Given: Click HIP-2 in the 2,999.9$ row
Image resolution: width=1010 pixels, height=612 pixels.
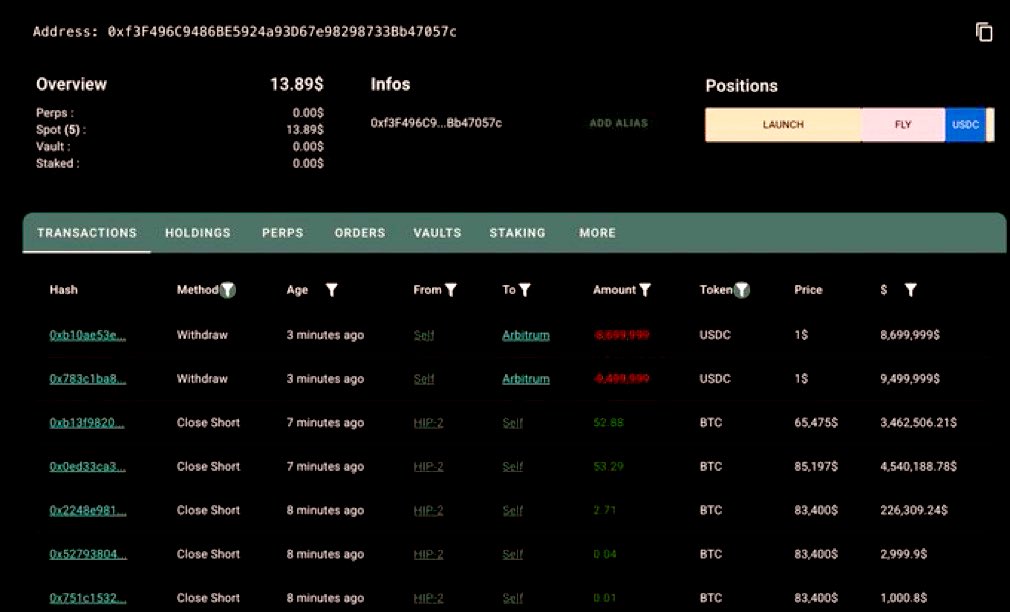Looking at the screenshot, I should [x=428, y=554].
